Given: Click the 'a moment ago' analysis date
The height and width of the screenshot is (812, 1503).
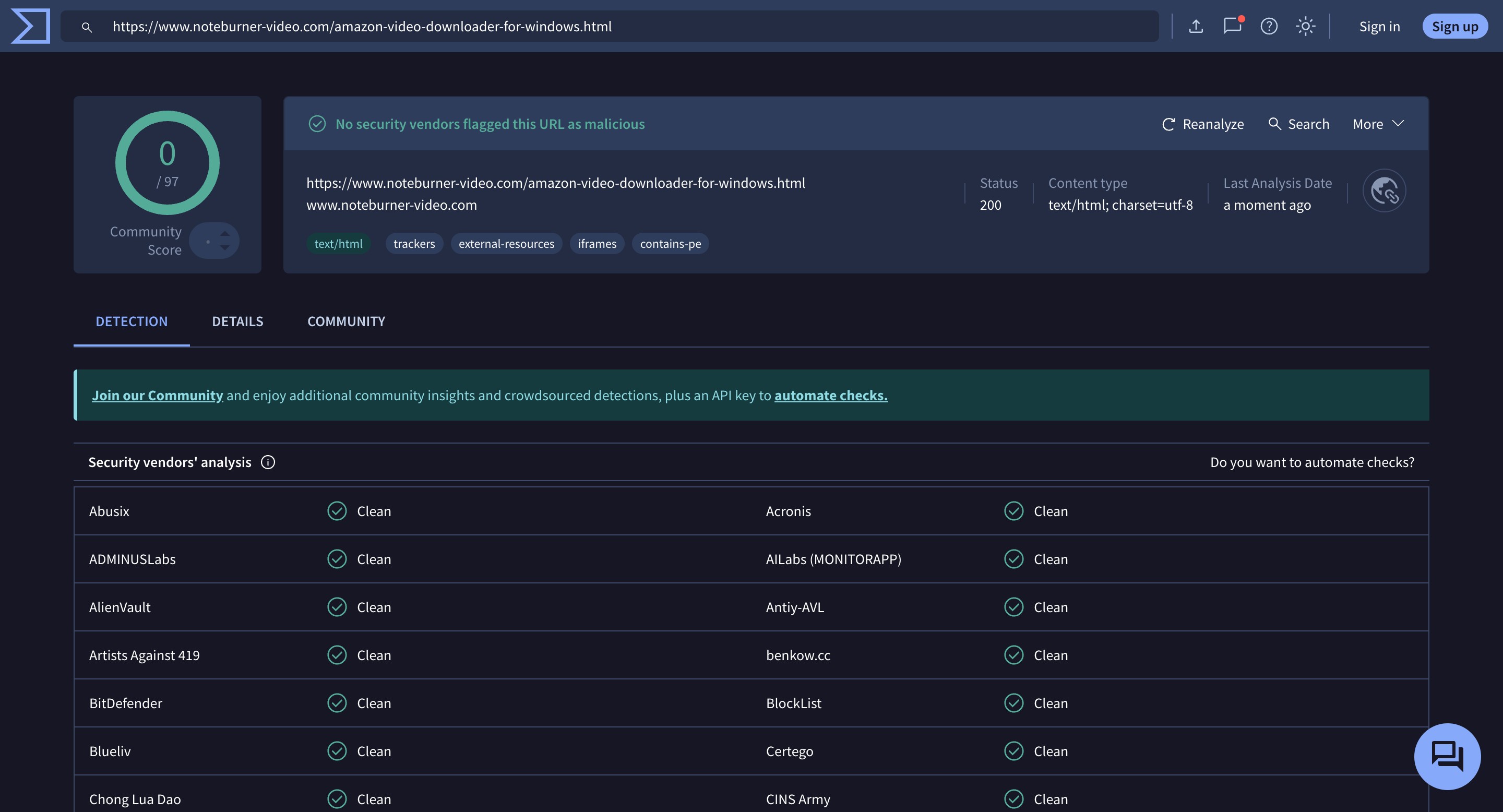Looking at the screenshot, I should pos(1267,205).
